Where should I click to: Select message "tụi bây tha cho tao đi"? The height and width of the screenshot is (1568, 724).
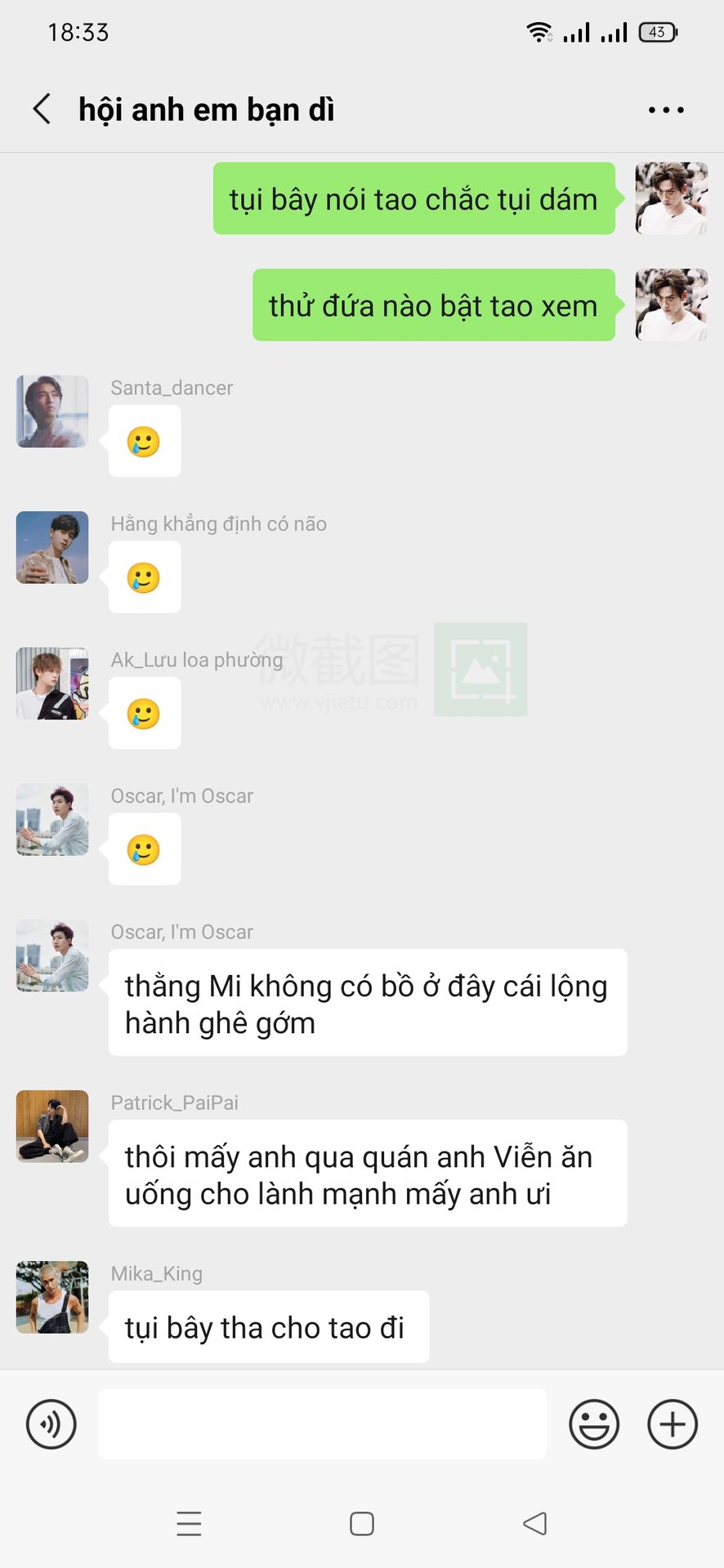pos(269,1327)
